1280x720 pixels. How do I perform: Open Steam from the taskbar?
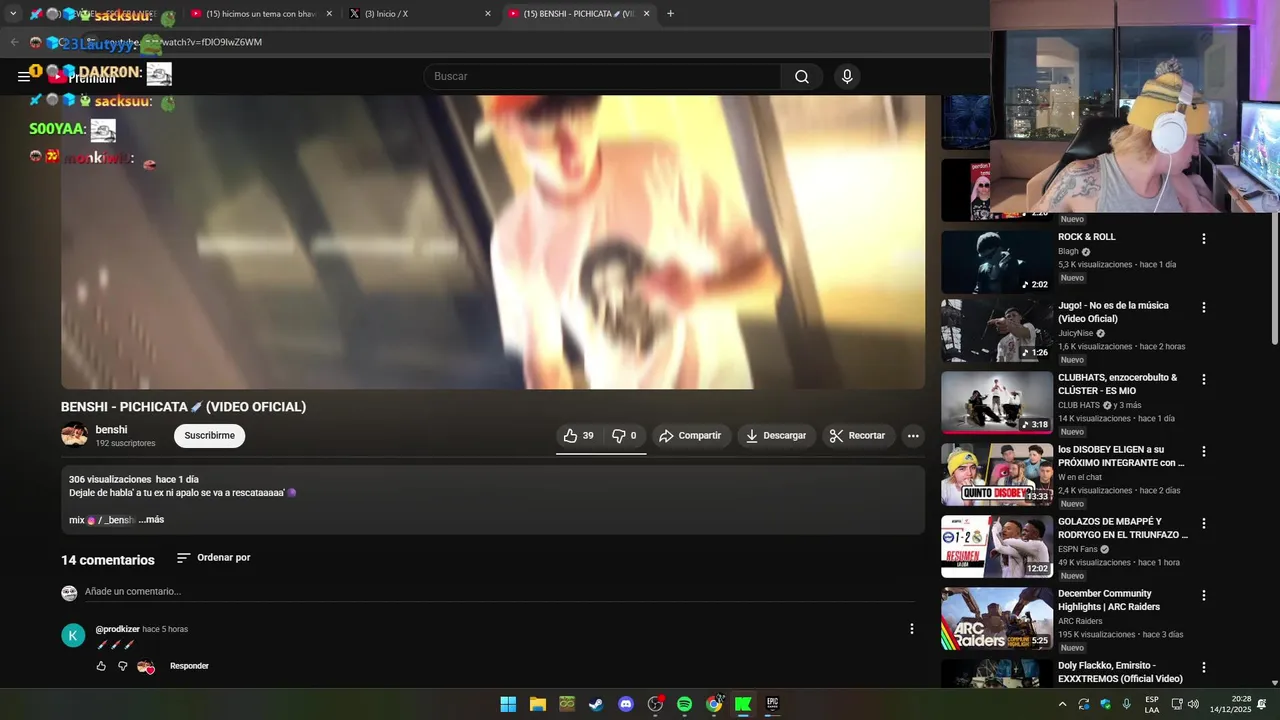[x=596, y=704]
